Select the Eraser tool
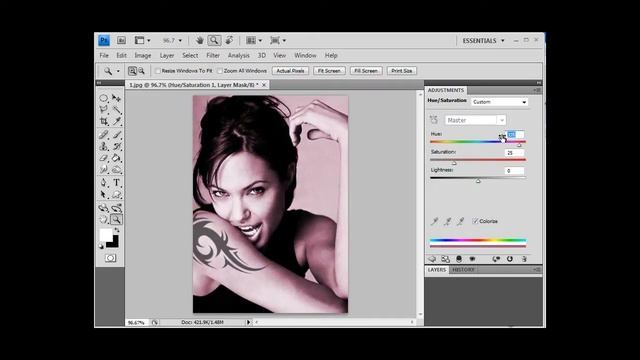This screenshot has height=360, width=640. coord(103,158)
